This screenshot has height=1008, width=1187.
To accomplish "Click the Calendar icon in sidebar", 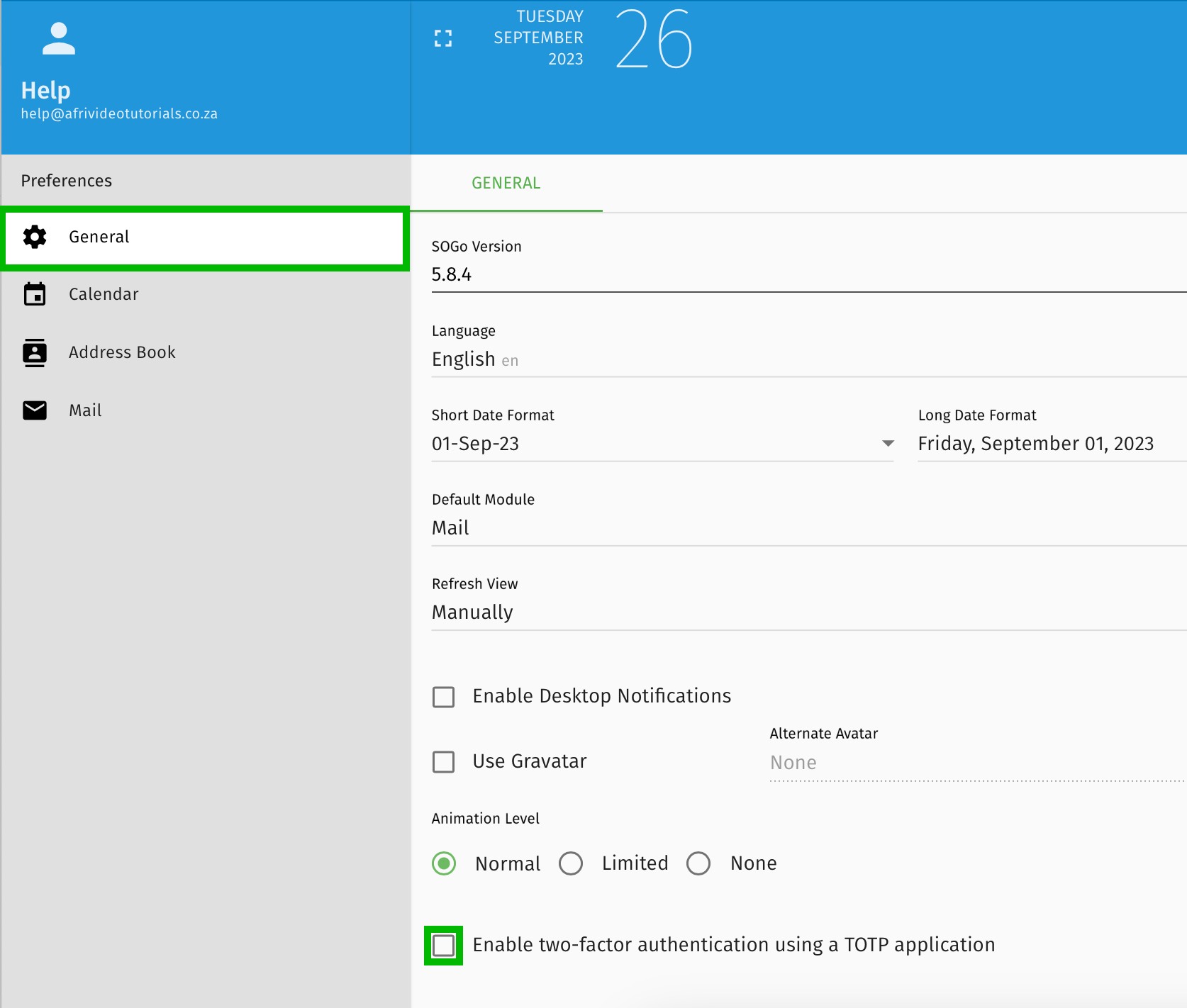I will pos(35,294).
